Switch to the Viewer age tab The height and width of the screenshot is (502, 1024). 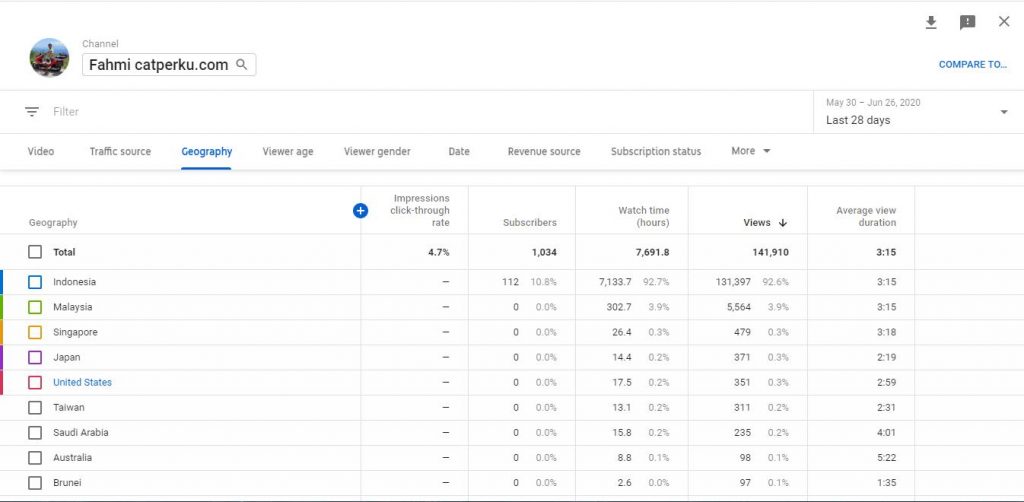[288, 151]
